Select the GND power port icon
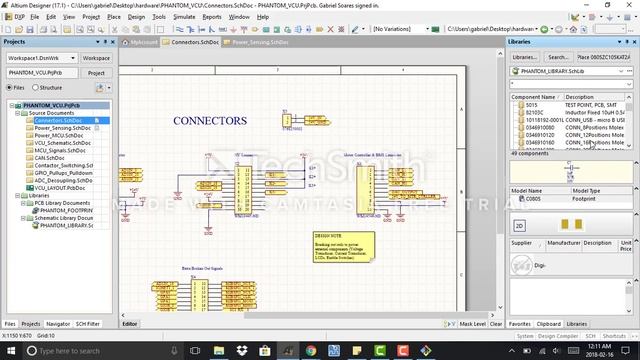The image size is (640, 360). click(x=233, y=29)
